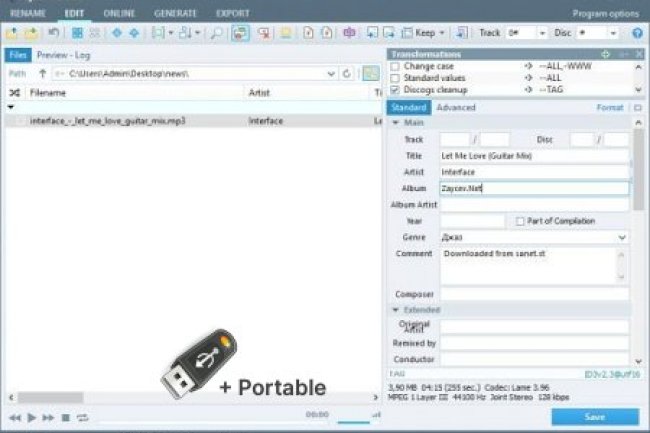Click the first blue diamond move icon
The image size is (650, 433).
pyautogui.click(x=117, y=33)
